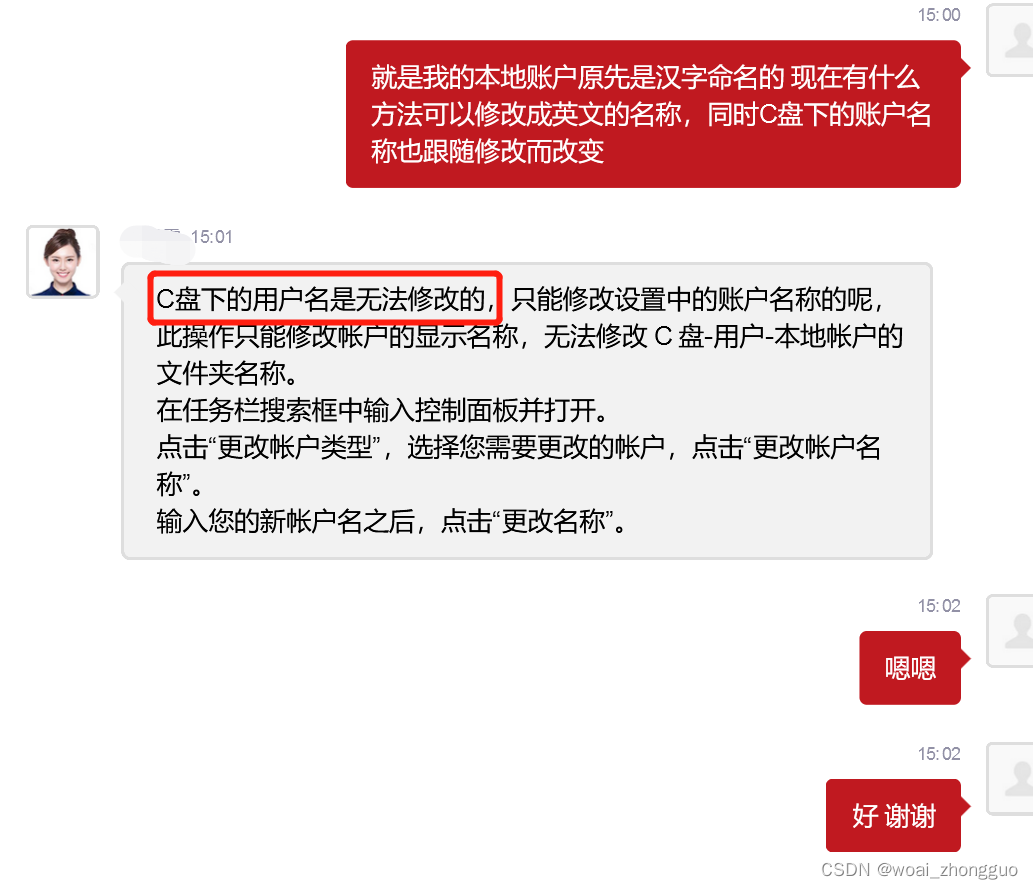Screen dimensions: 1033x889
Task: Click the line 在任务栏搜索框中输入控制面板并打开
Action: coord(381,411)
